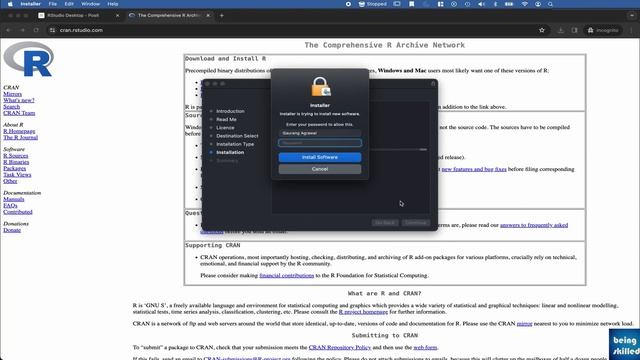Screen dimensions: 640x360
Task: Go back in browser history
Action: click(x=9, y=30)
